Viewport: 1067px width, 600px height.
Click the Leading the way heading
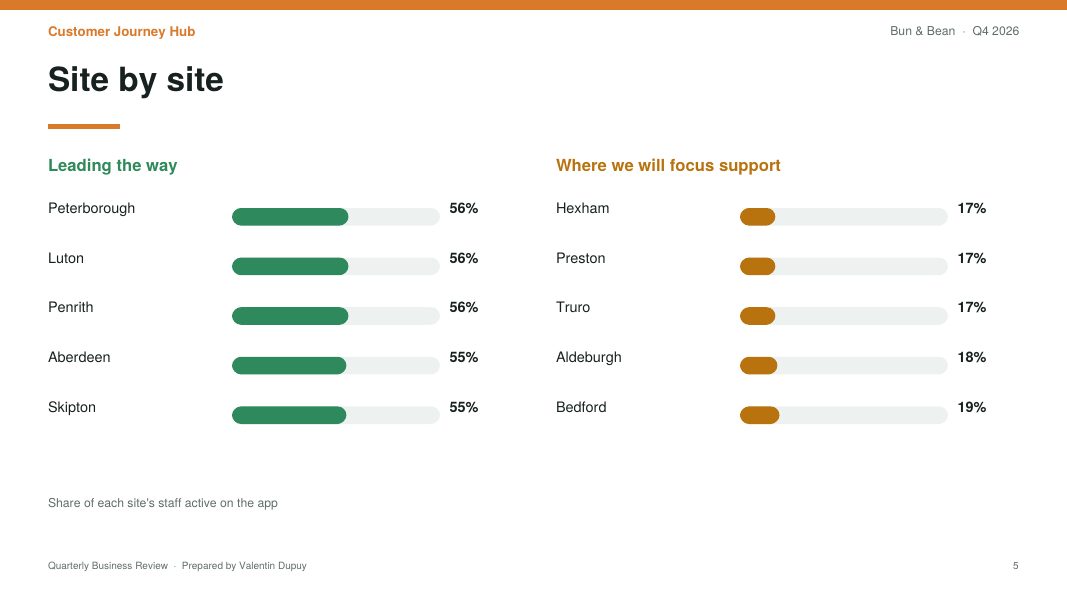point(112,165)
